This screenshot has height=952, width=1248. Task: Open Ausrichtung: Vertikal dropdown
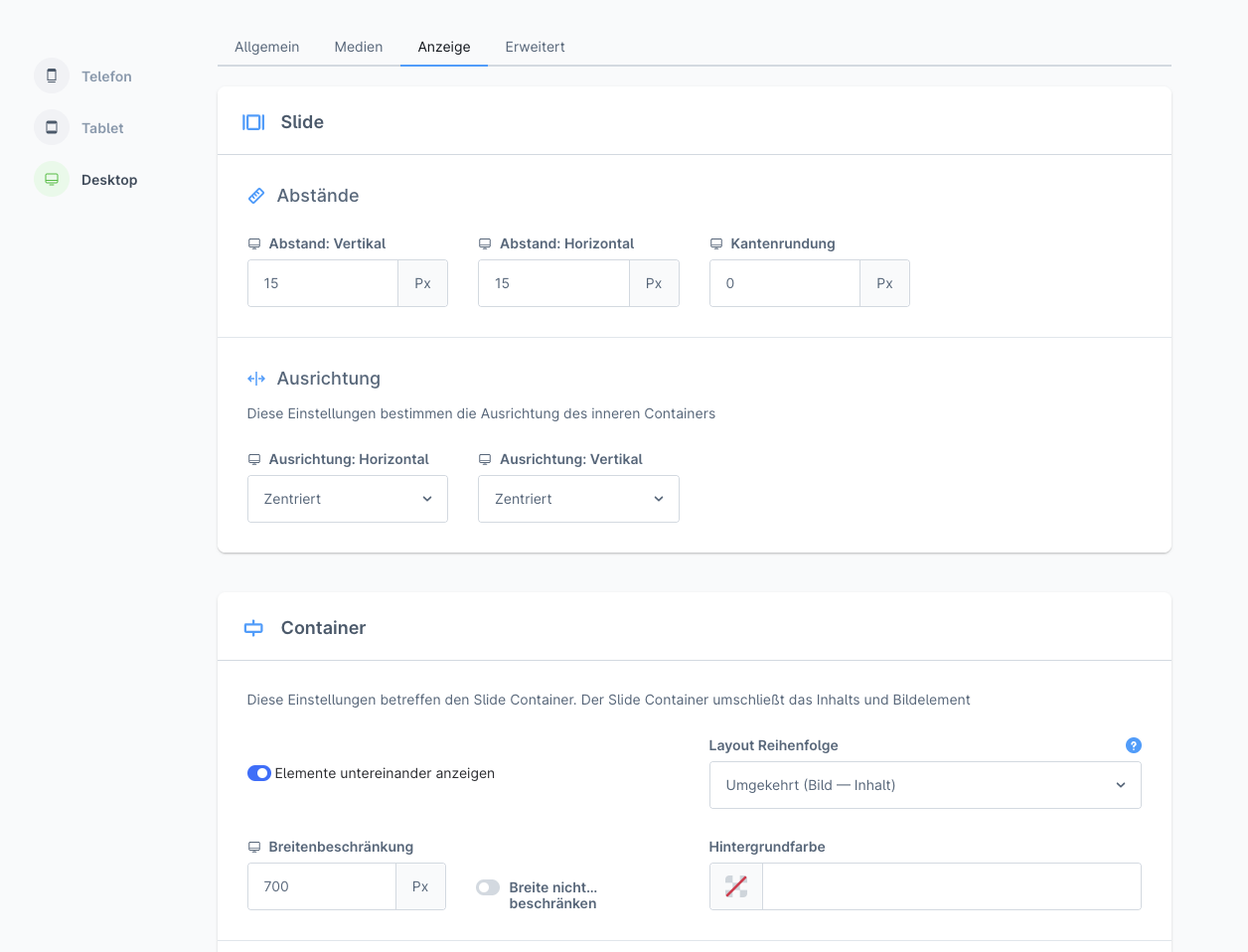click(x=578, y=499)
